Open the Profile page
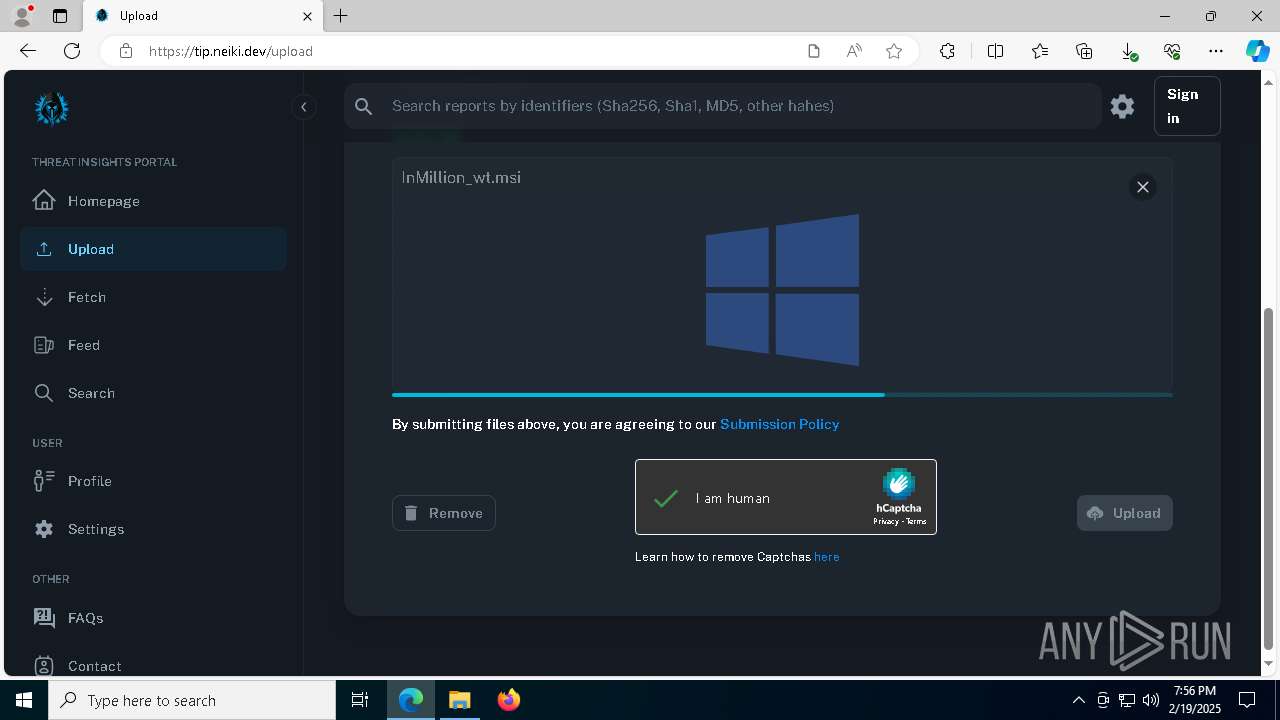The width and height of the screenshot is (1280, 720). pos(153,481)
